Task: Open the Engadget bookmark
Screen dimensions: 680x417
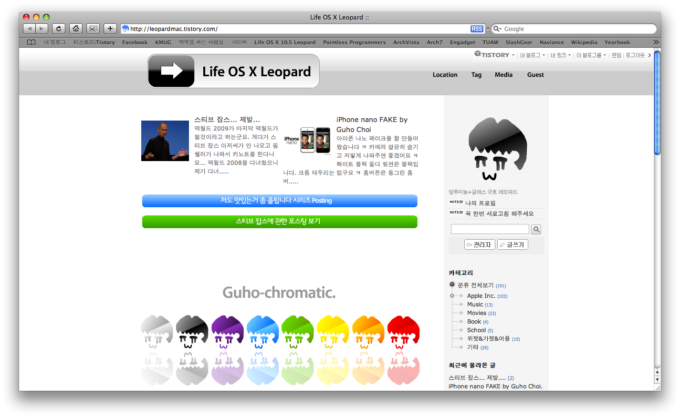Action: click(462, 42)
